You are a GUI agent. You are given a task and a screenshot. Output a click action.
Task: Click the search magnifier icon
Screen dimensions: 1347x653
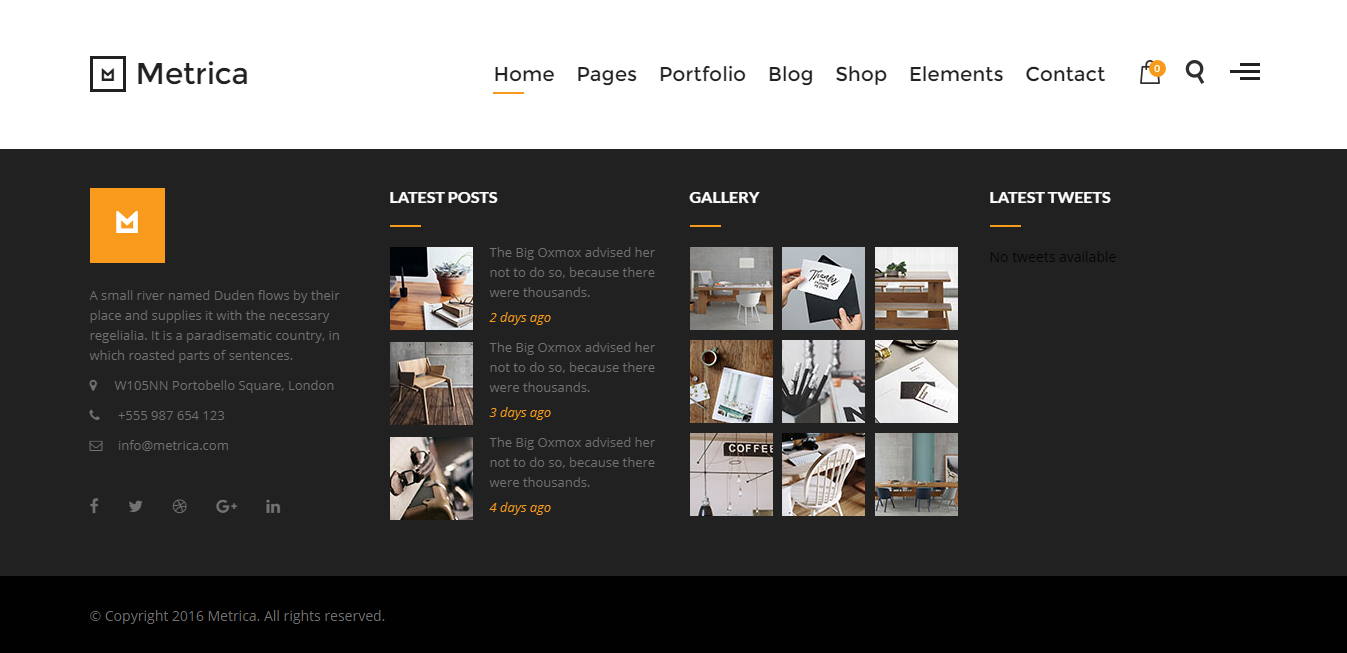click(x=1195, y=72)
